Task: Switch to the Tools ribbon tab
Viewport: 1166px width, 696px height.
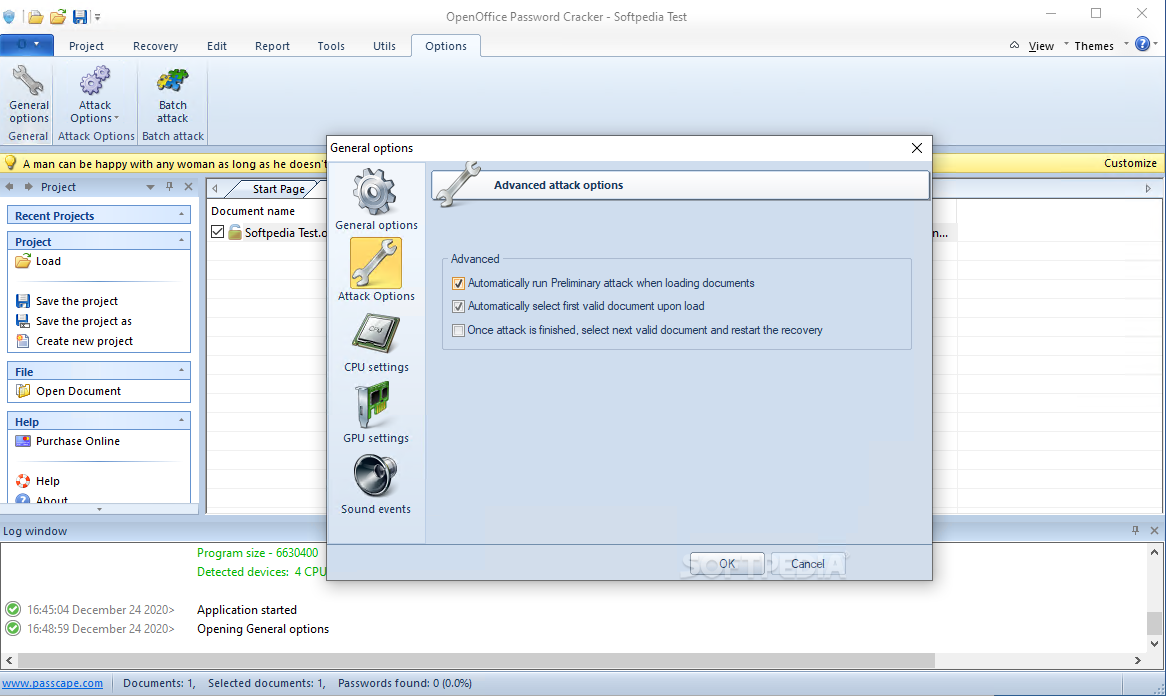Action: click(331, 45)
